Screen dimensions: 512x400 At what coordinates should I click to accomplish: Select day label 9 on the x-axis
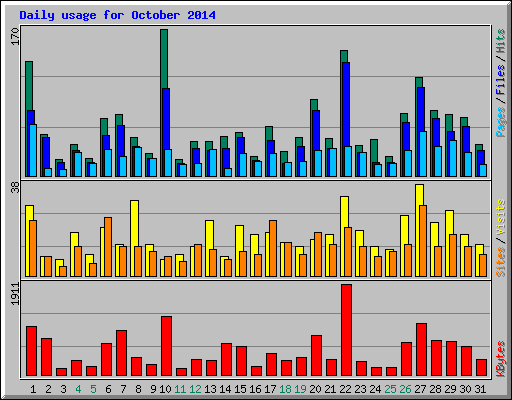tap(153, 389)
